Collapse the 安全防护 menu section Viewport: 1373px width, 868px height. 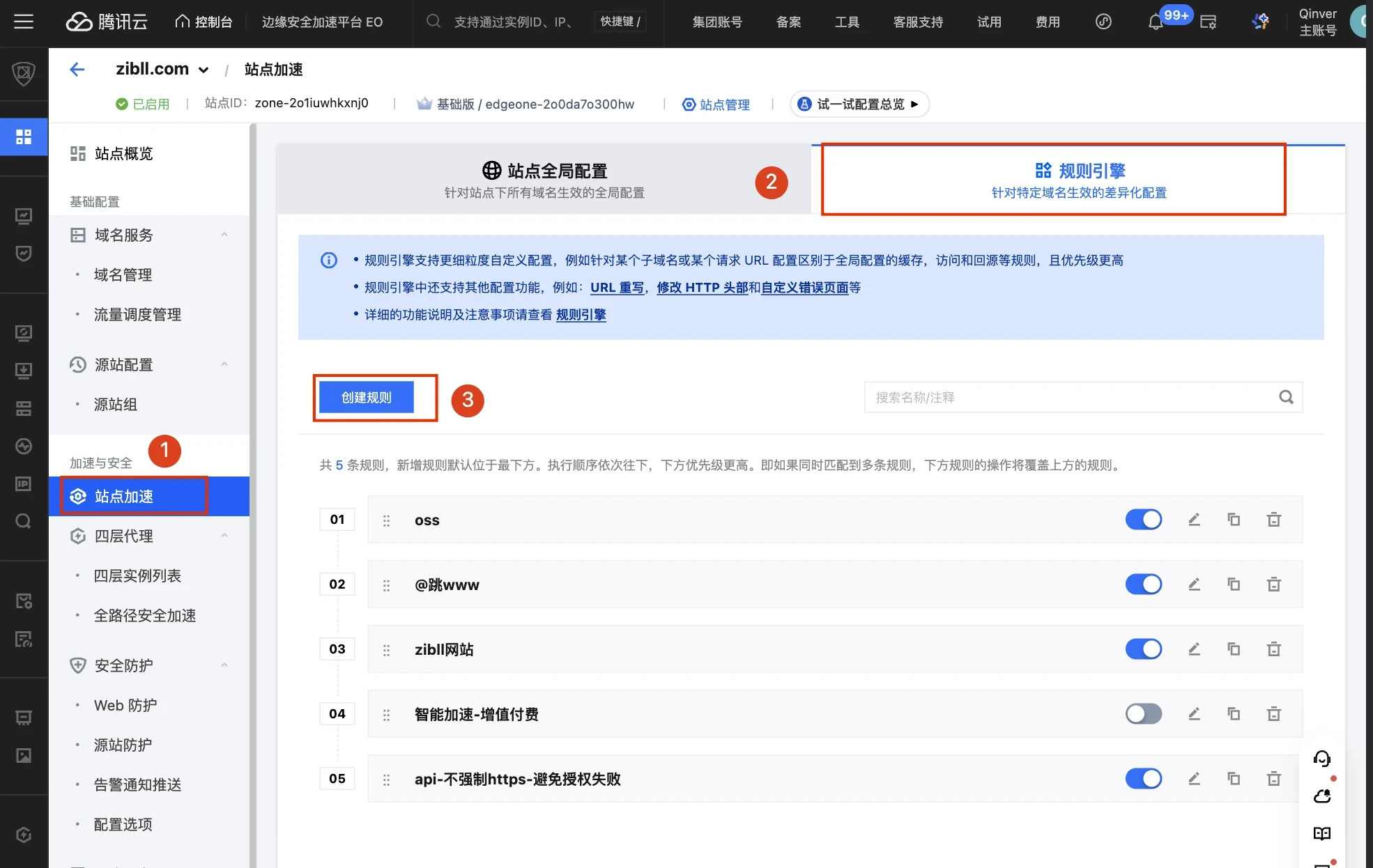[224, 665]
